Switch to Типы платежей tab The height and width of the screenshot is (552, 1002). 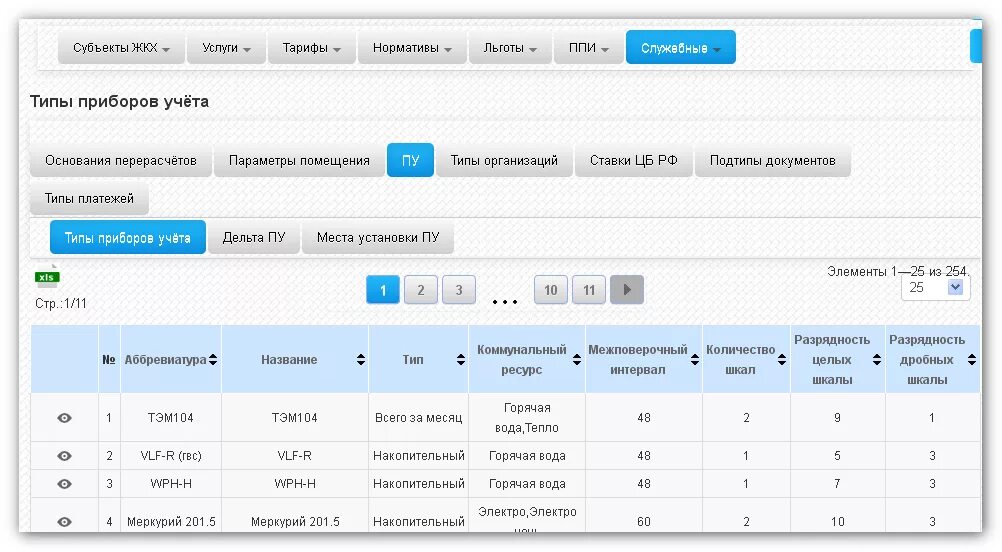pos(89,199)
